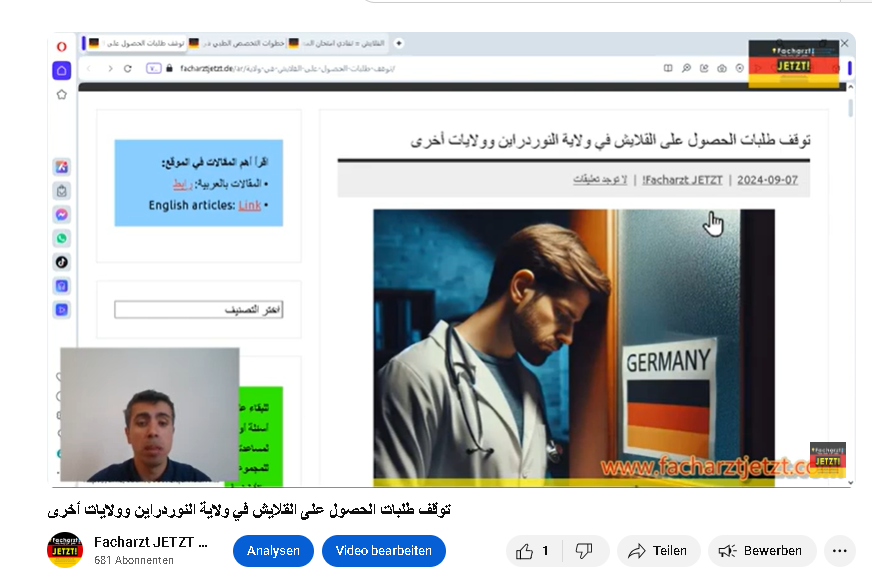Click the Arabic article heading in the webpage

[610, 140]
